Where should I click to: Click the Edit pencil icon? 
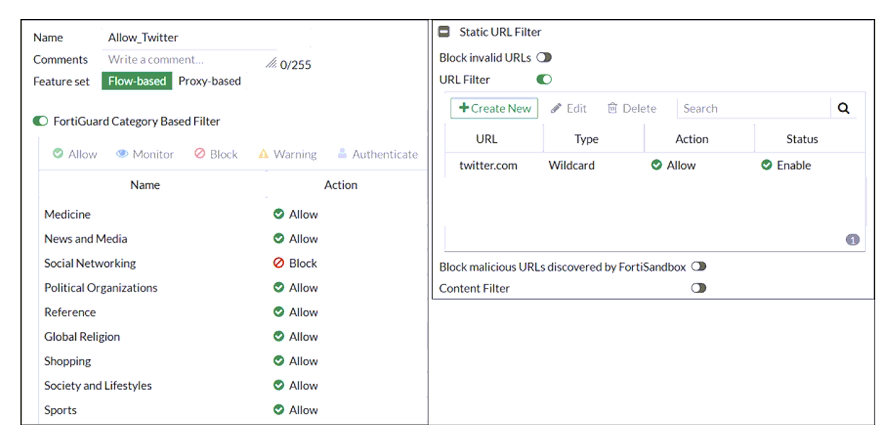pos(556,109)
